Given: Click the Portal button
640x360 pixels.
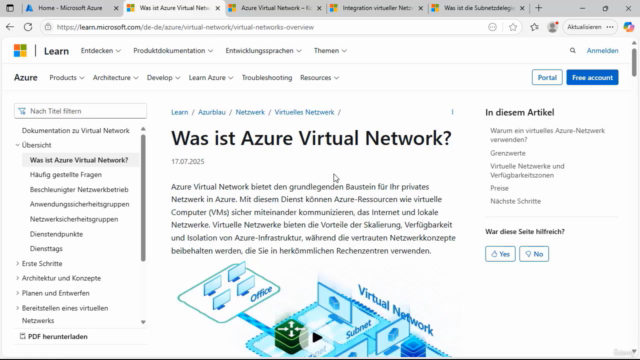Looking at the screenshot, I should (547, 78).
